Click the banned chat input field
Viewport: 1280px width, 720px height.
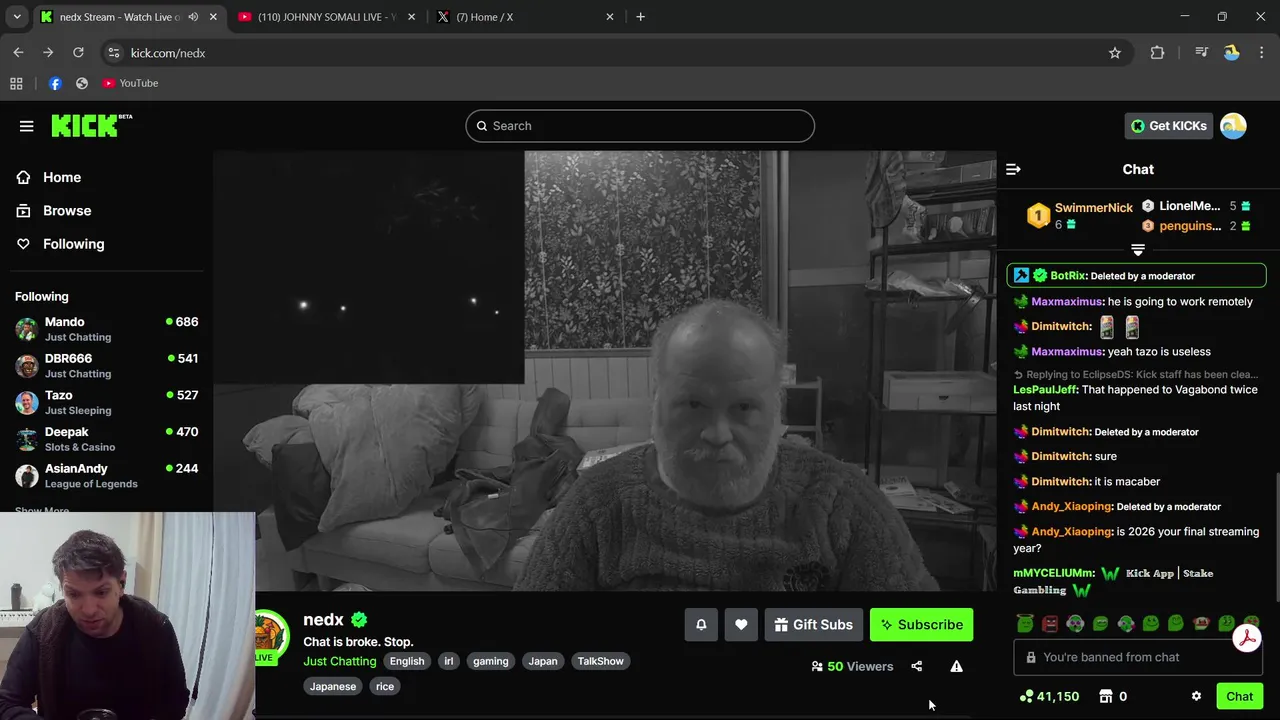pos(1138,657)
